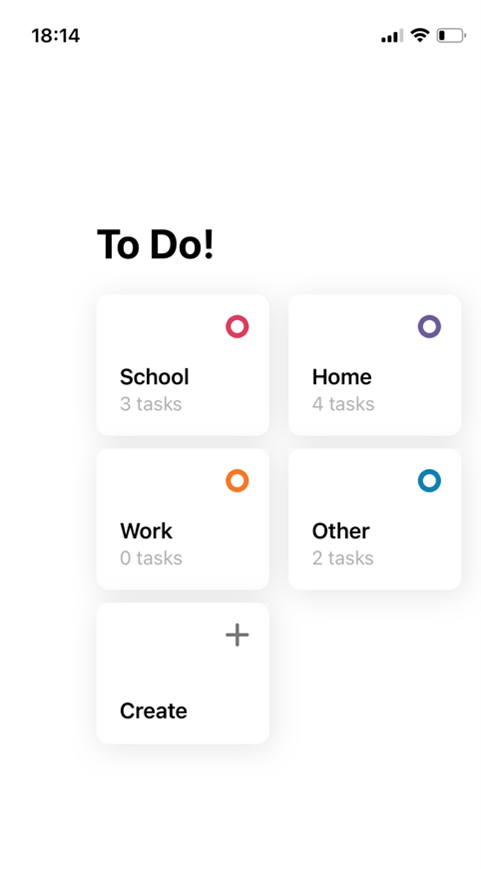Screen dimensions: 481x869
Task: Tap the To Do! heading
Action: [x=155, y=244]
